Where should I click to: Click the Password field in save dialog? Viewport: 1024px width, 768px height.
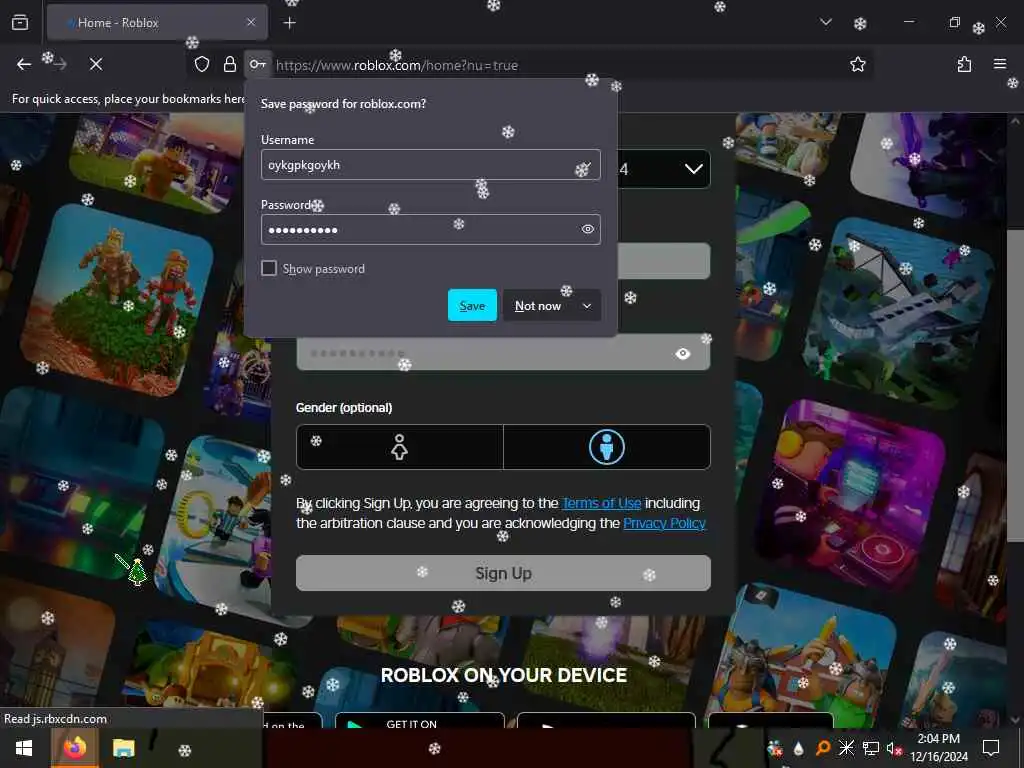pos(430,229)
